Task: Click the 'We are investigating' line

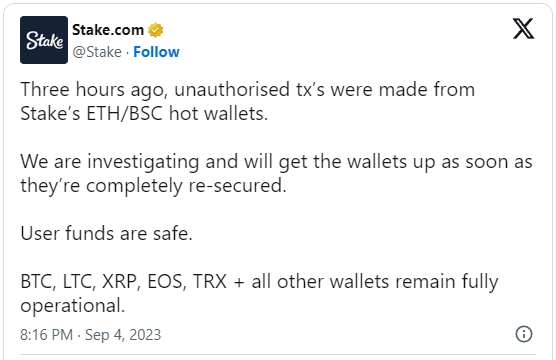Action: 276,162
